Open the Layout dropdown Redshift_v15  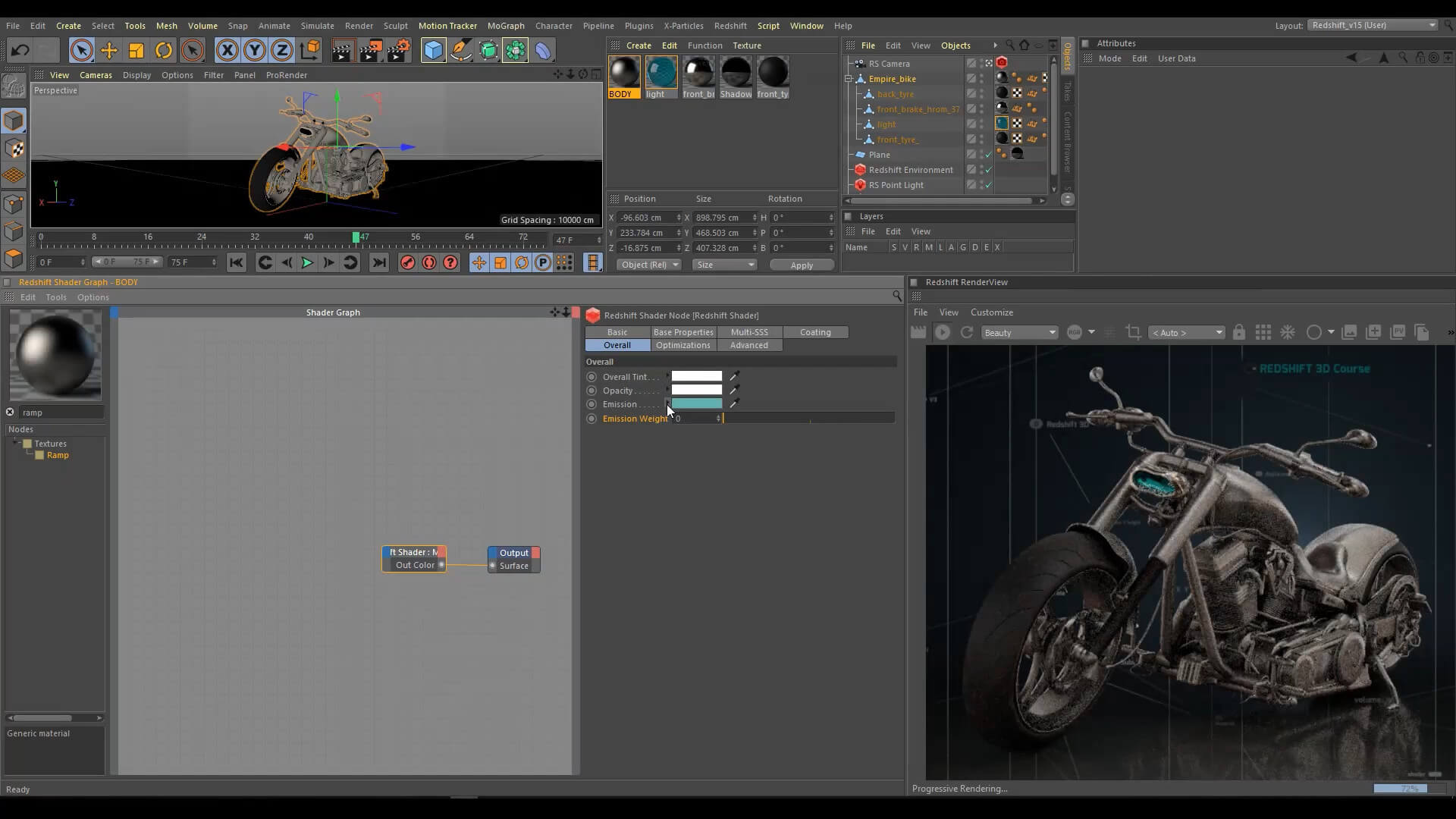pos(1373,25)
